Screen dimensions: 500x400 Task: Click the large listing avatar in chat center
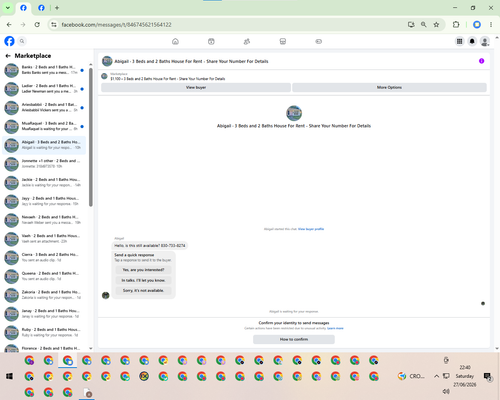pyautogui.click(x=294, y=113)
